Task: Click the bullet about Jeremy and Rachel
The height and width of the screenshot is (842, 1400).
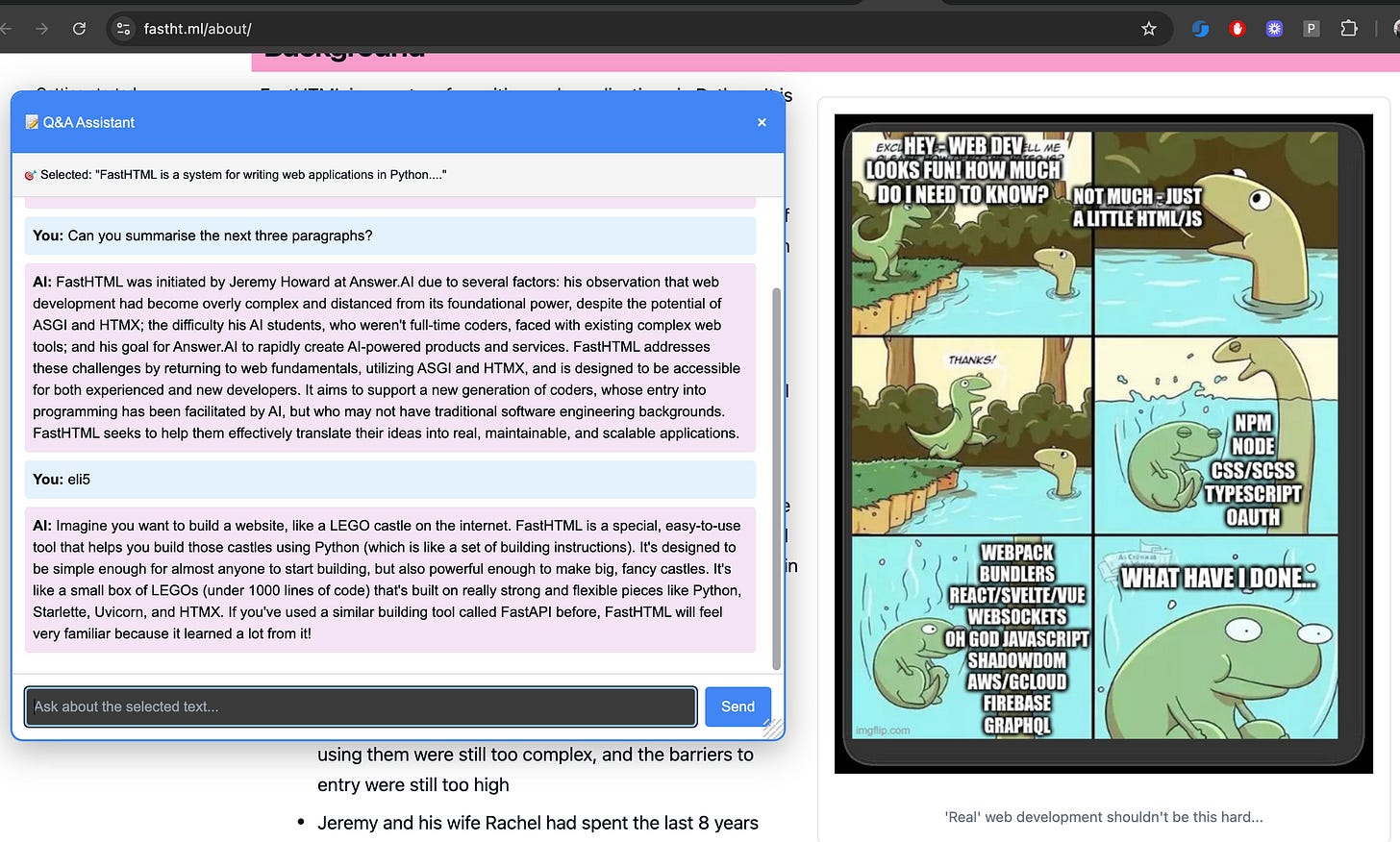Action: point(537,823)
